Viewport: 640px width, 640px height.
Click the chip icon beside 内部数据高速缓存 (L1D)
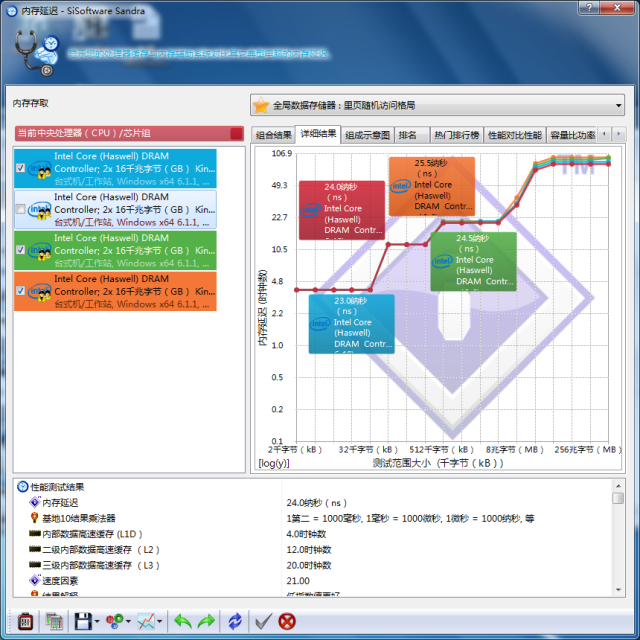pos(35,533)
